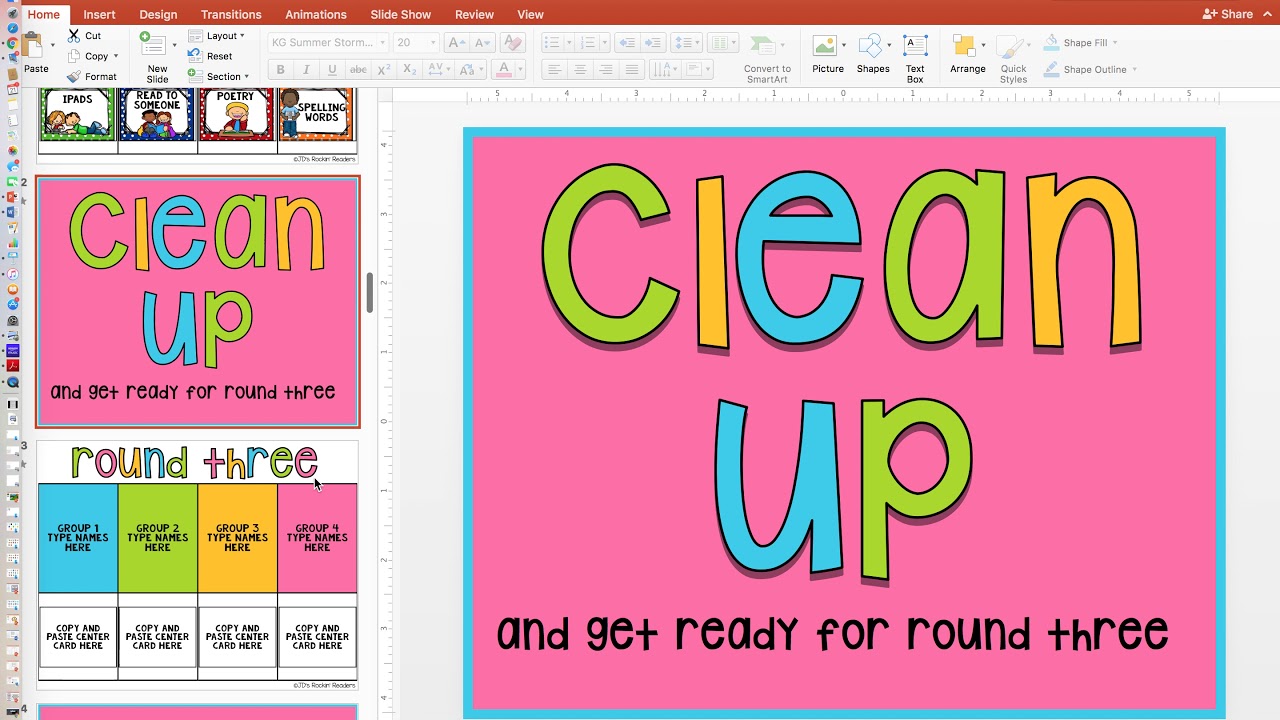Expand the Copy options arrow
This screenshot has width=1280, height=720.
pyautogui.click(x=116, y=56)
